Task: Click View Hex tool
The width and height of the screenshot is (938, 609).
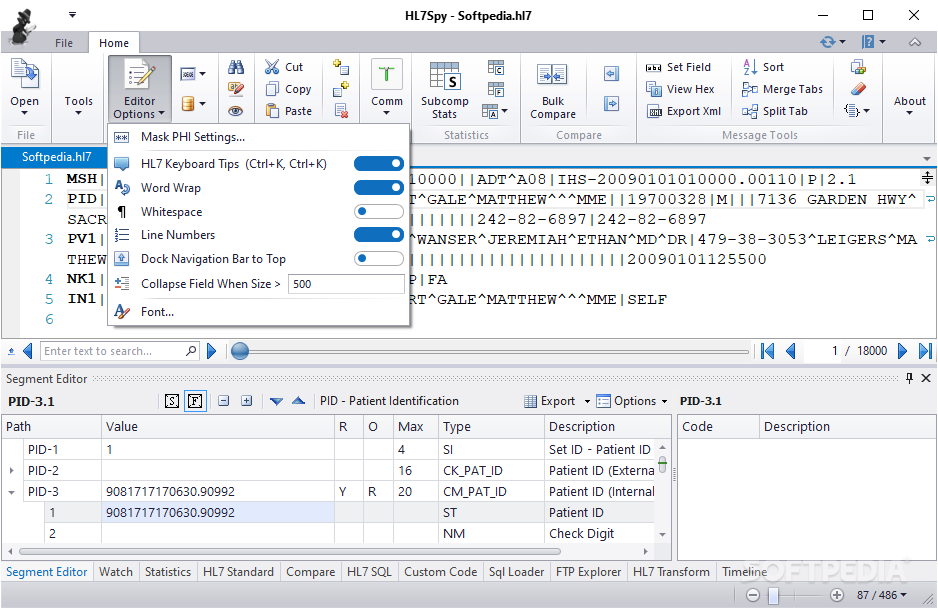Action: [681, 89]
